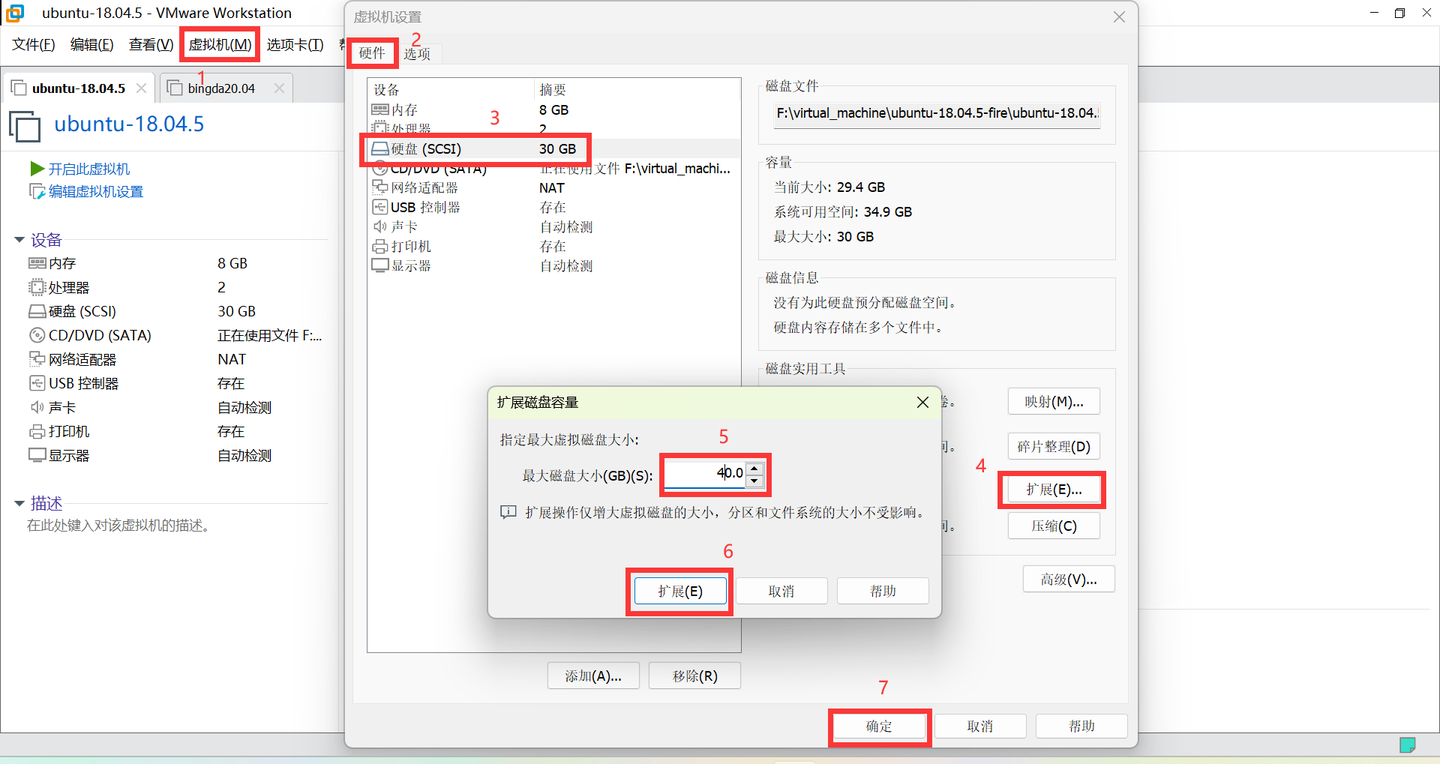Image resolution: width=1440 pixels, height=764 pixels.
Task: Click the 磁盘文件 path field
Action: coord(937,113)
